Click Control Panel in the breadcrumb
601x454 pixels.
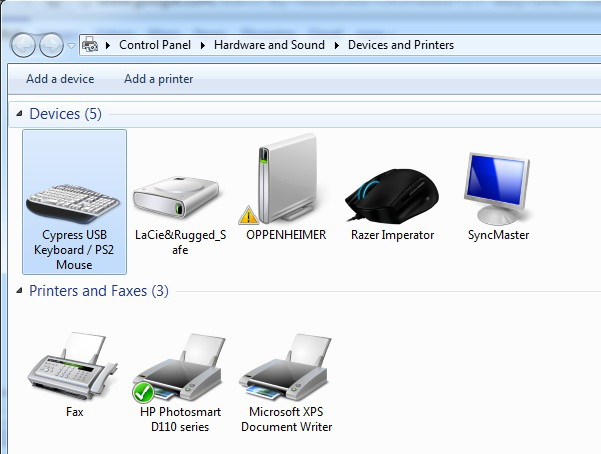coord(155,45)
